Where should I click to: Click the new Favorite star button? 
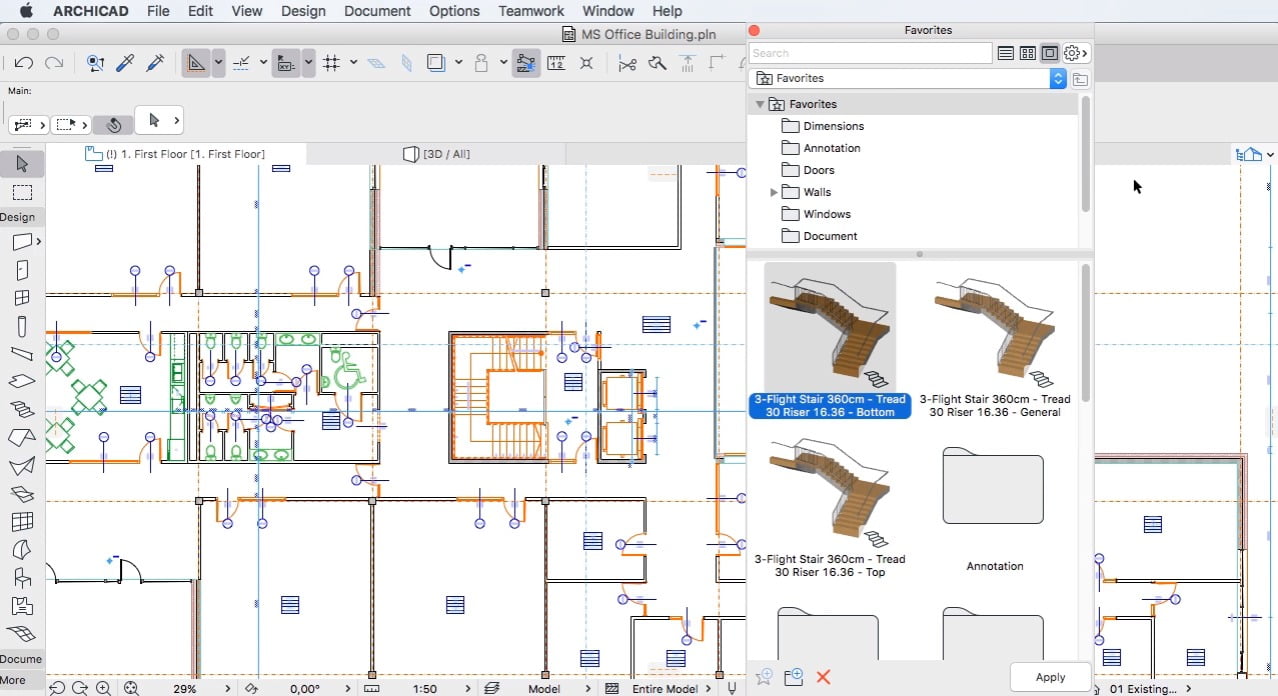click(765, 677)
